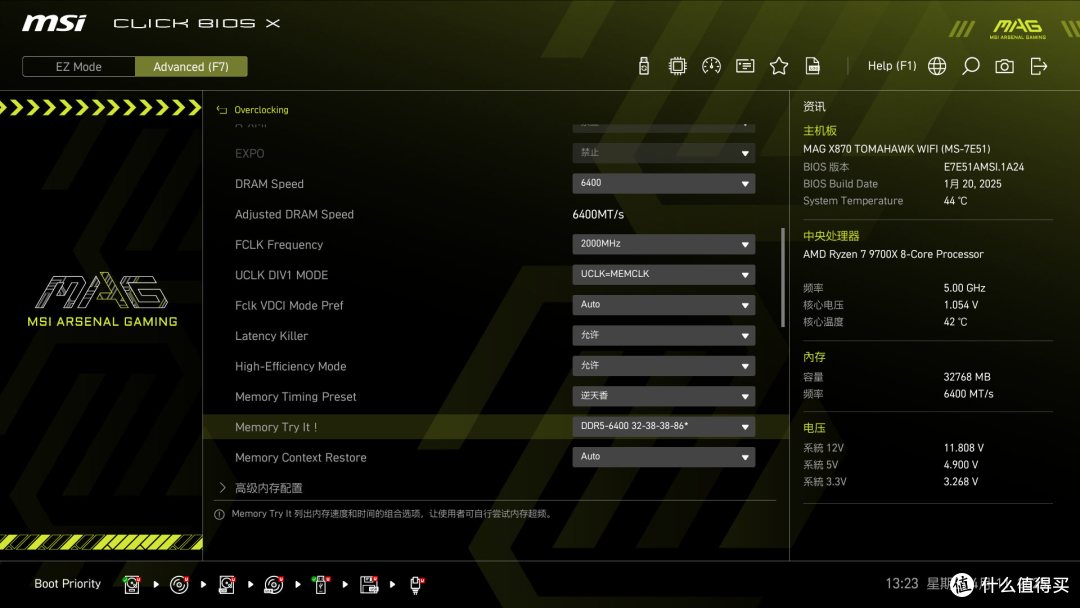Click the 5.00 GHz frequency value
The width and height of the screenshot is (1080, 608).
[x=964, y=288]
